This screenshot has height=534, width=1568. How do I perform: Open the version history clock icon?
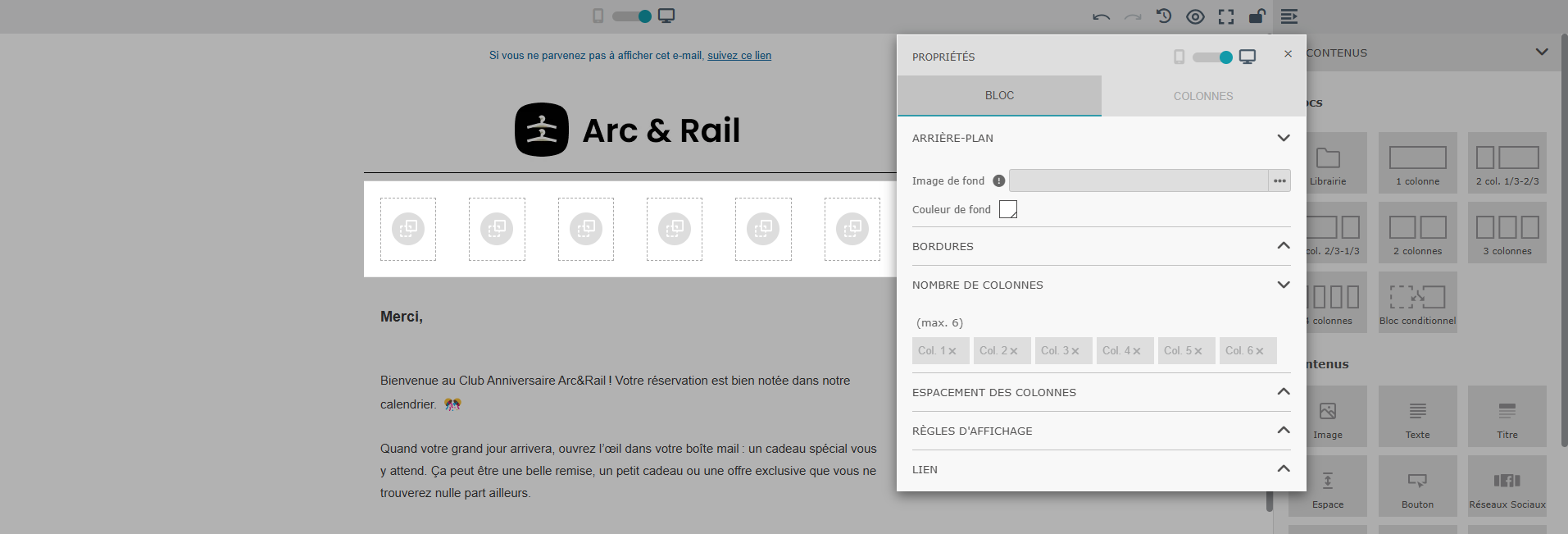click(x=1164, y=16)
